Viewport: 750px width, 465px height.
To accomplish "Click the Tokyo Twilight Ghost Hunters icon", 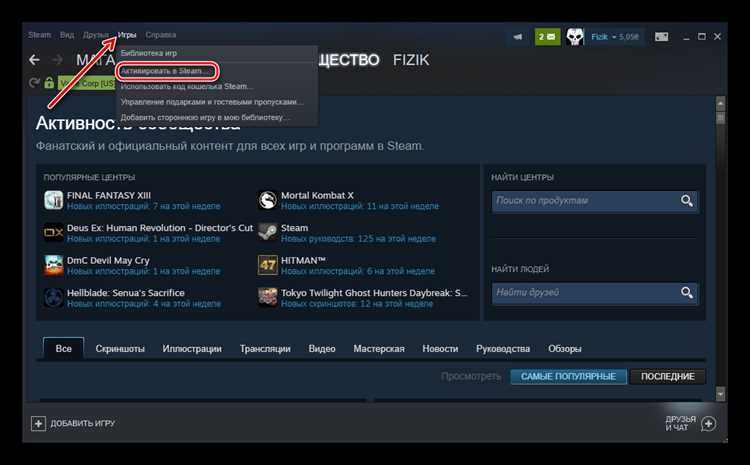I will coord(267,298).
